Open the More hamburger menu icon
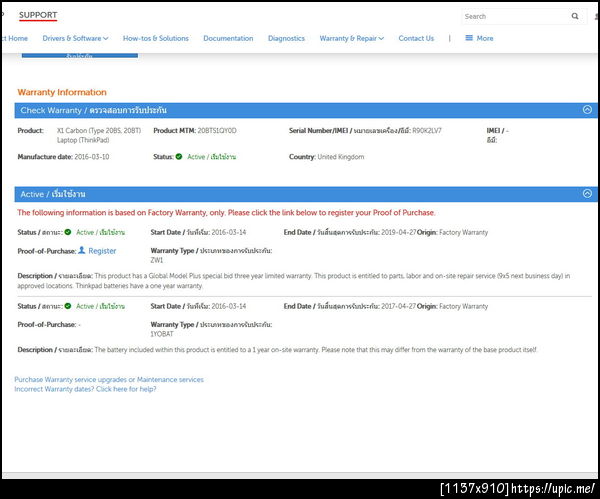This screenshot has height=499, width=600. click(469, 38)
